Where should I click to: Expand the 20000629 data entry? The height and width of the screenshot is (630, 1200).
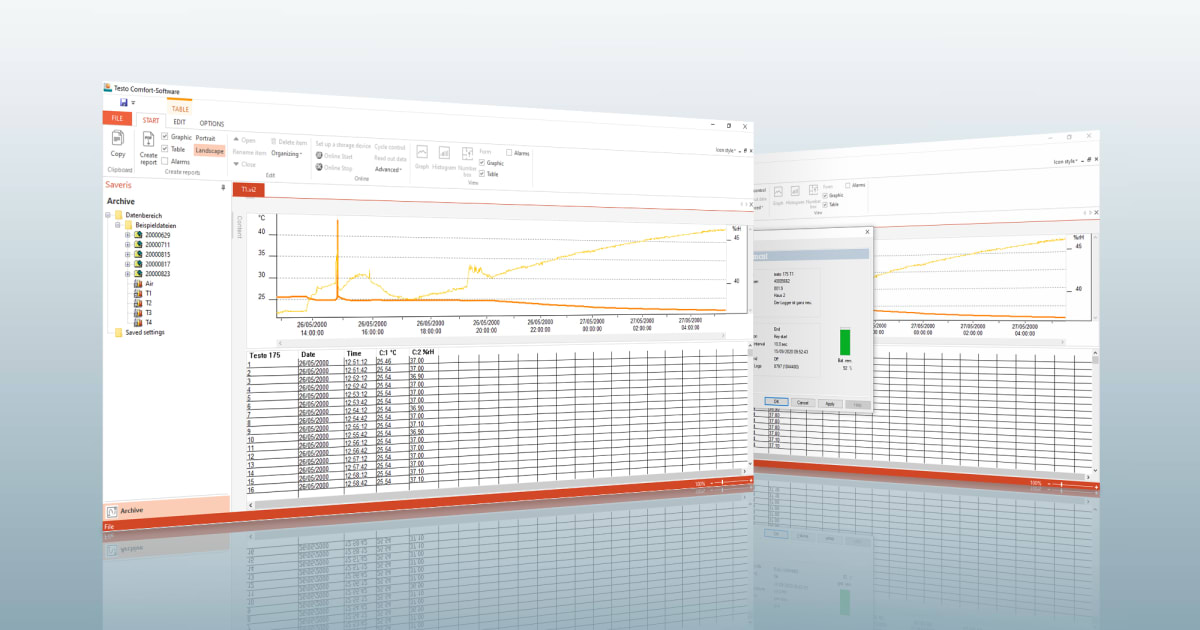(x=127, y=235)
